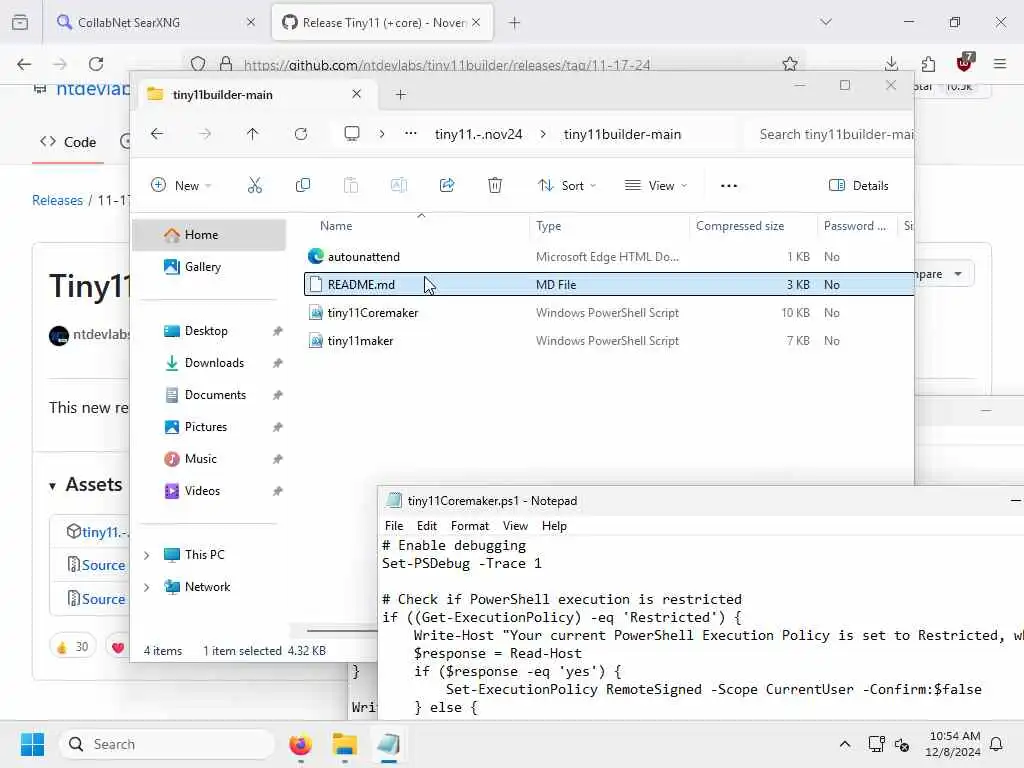The width and height of the screenshot is (1024, 768).
Task: Open Firefox hamburger application menu
Action: click(x=1000, y=64)
